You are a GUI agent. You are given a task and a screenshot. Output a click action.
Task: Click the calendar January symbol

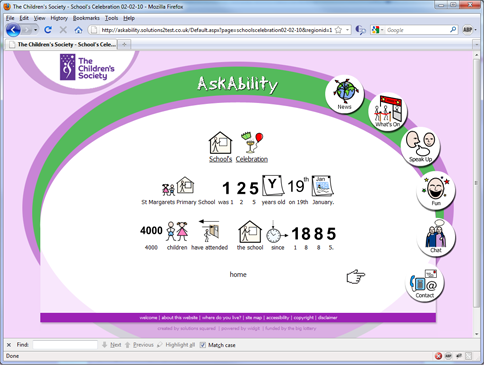(322, 186)
